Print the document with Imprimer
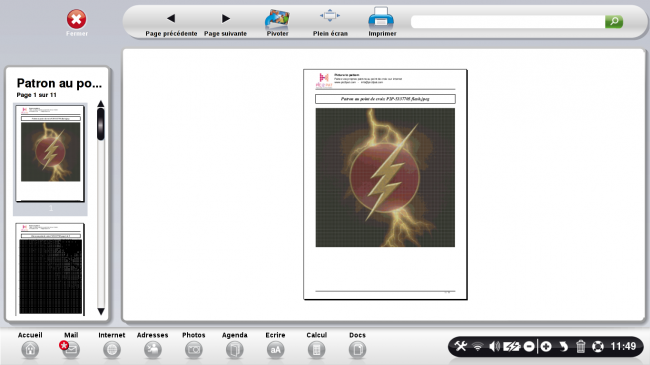650x365 pixels. [x=381, y=18]
